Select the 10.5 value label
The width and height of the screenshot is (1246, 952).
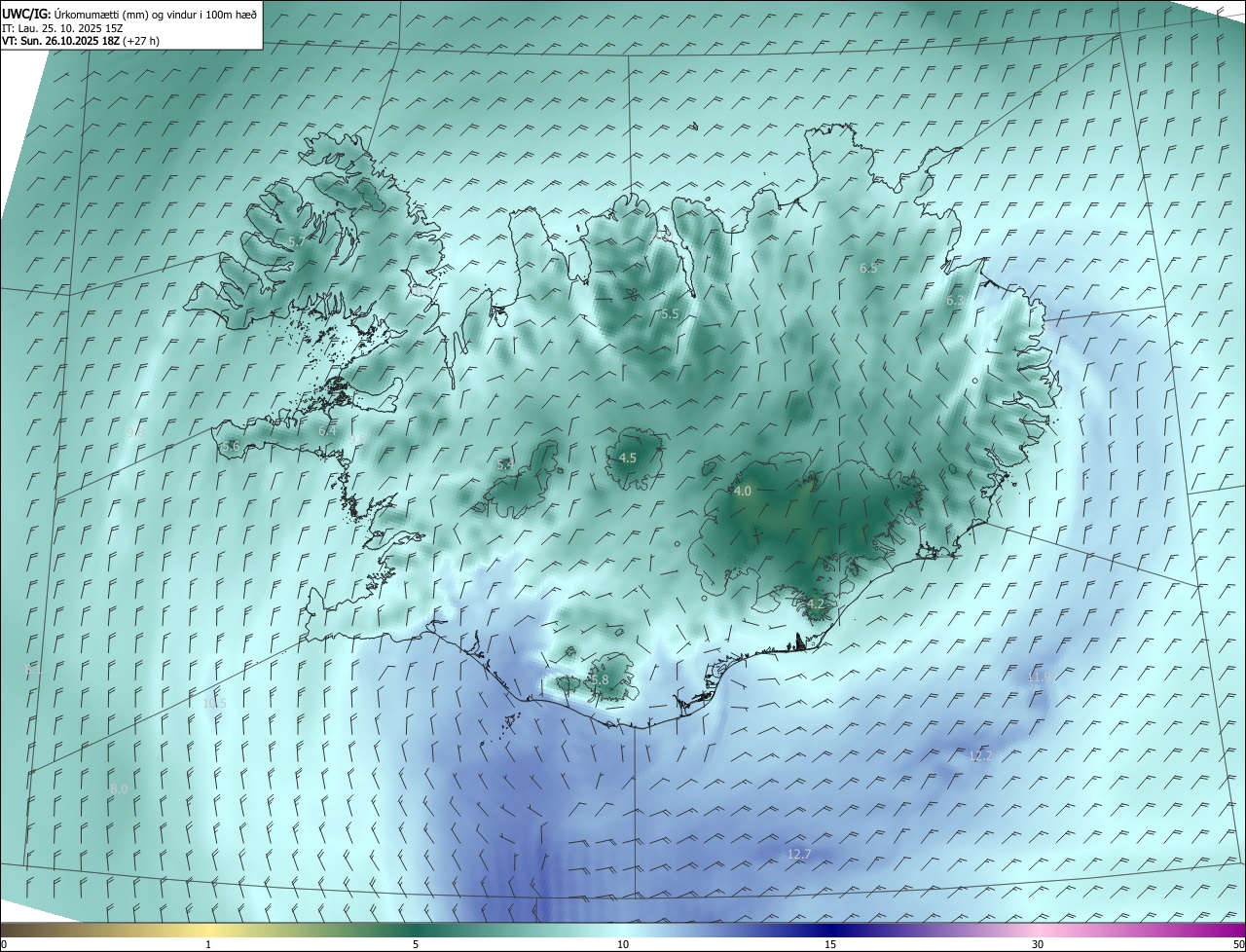[x=214, y=703]
